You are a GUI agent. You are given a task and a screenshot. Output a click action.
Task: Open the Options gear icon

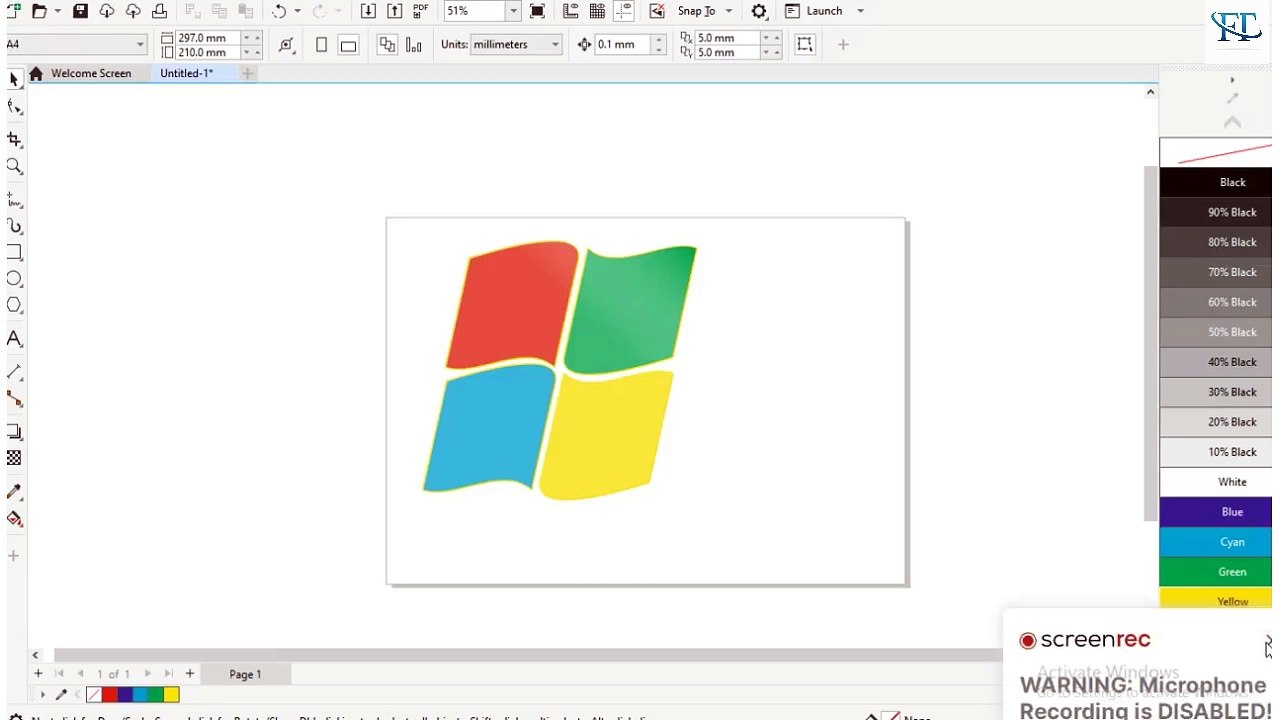tap(759, 11)
